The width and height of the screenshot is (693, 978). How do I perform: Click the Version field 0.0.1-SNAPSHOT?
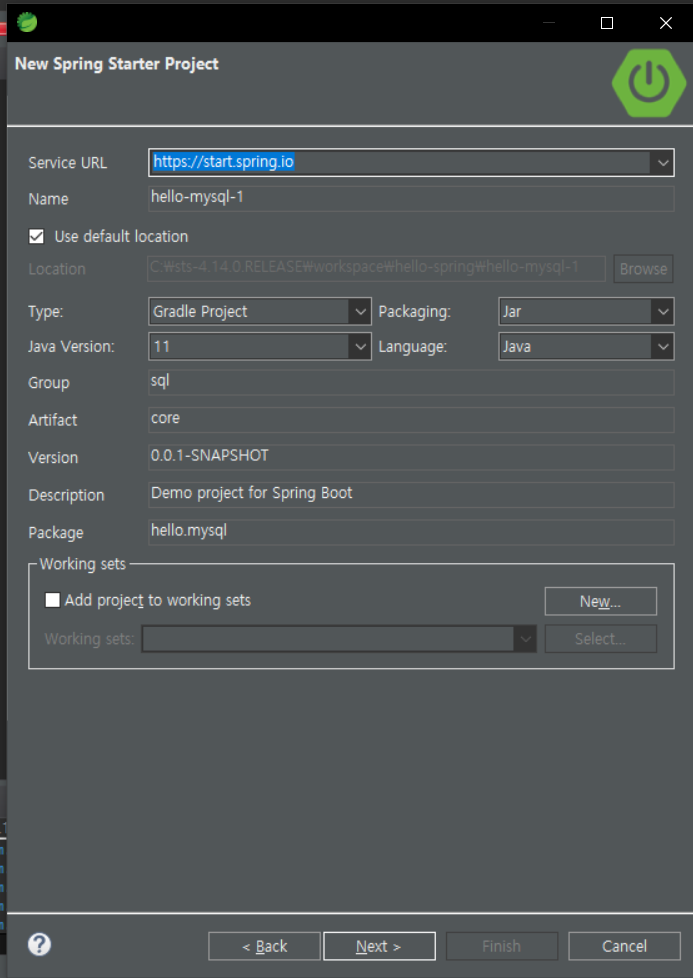[x=411, y=457]
